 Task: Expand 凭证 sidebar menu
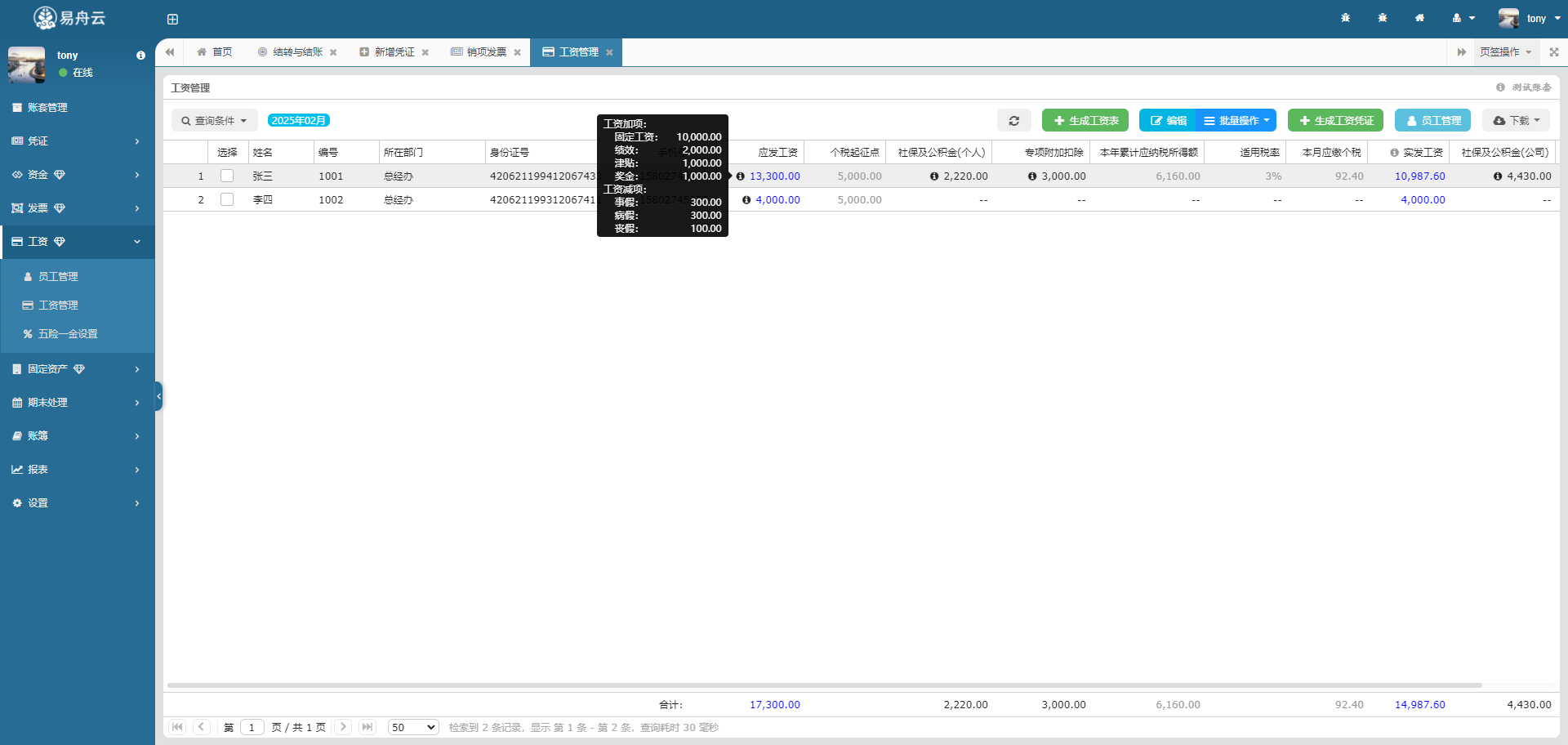(x=78, y=141)
